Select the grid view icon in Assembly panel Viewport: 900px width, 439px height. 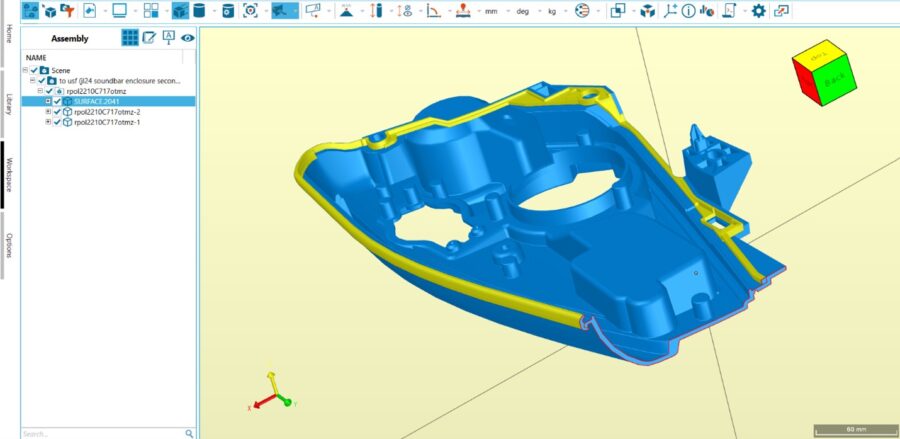130,38
